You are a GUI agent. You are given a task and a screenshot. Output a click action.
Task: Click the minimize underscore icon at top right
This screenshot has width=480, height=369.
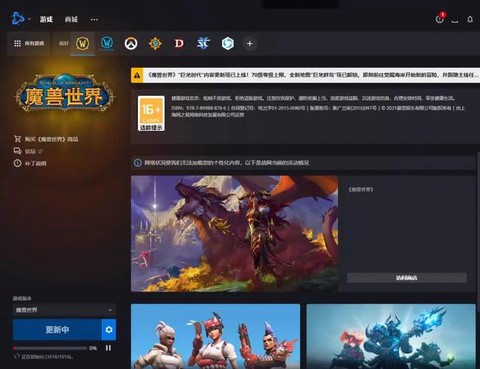pyautogui.click(x=455, y=21)
